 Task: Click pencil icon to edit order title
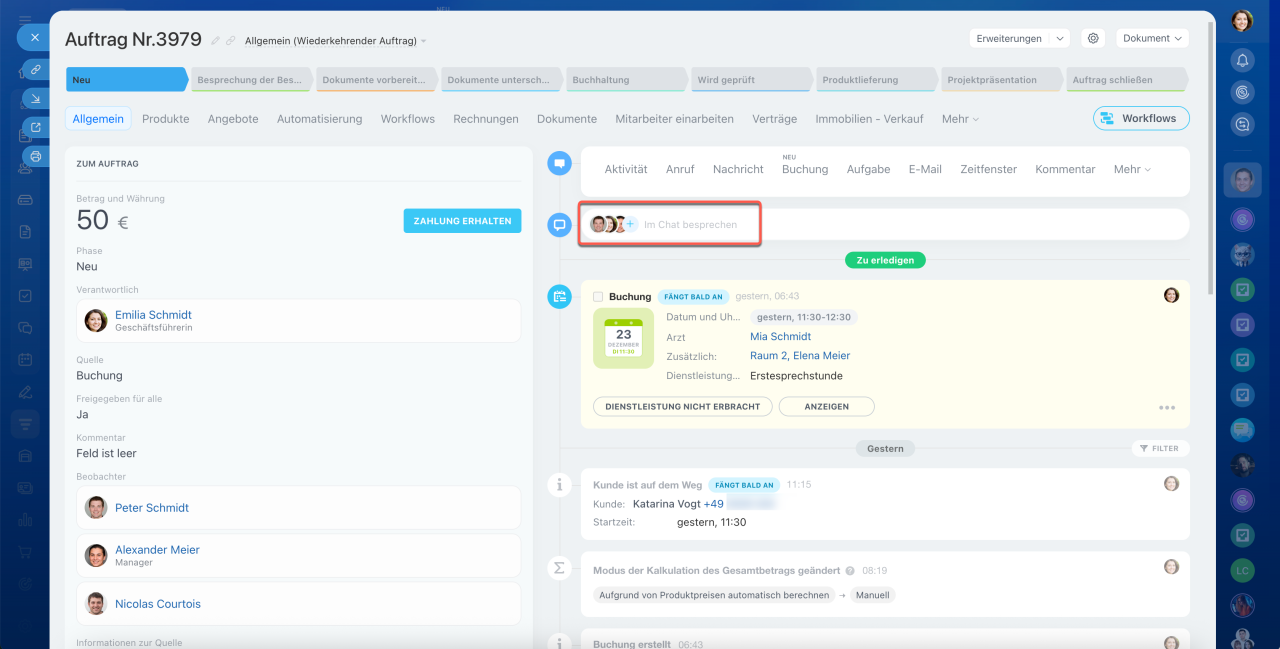pyautogui.click(x=215, y=41)
